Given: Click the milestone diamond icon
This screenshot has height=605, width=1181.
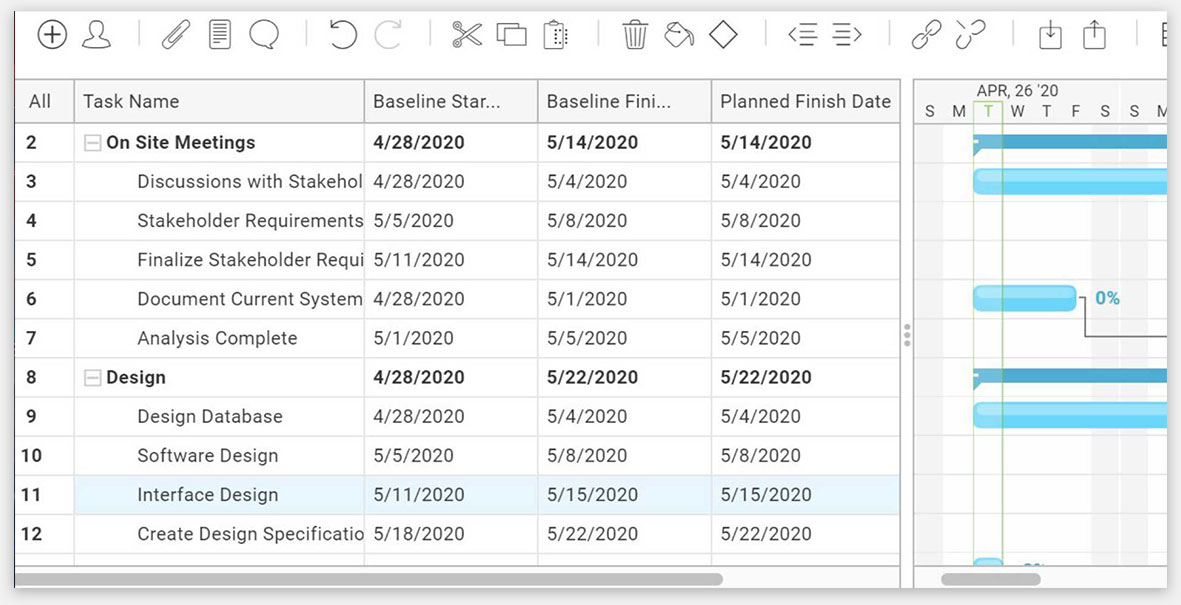Looking at the screenshot, I should tap(723, 35).
